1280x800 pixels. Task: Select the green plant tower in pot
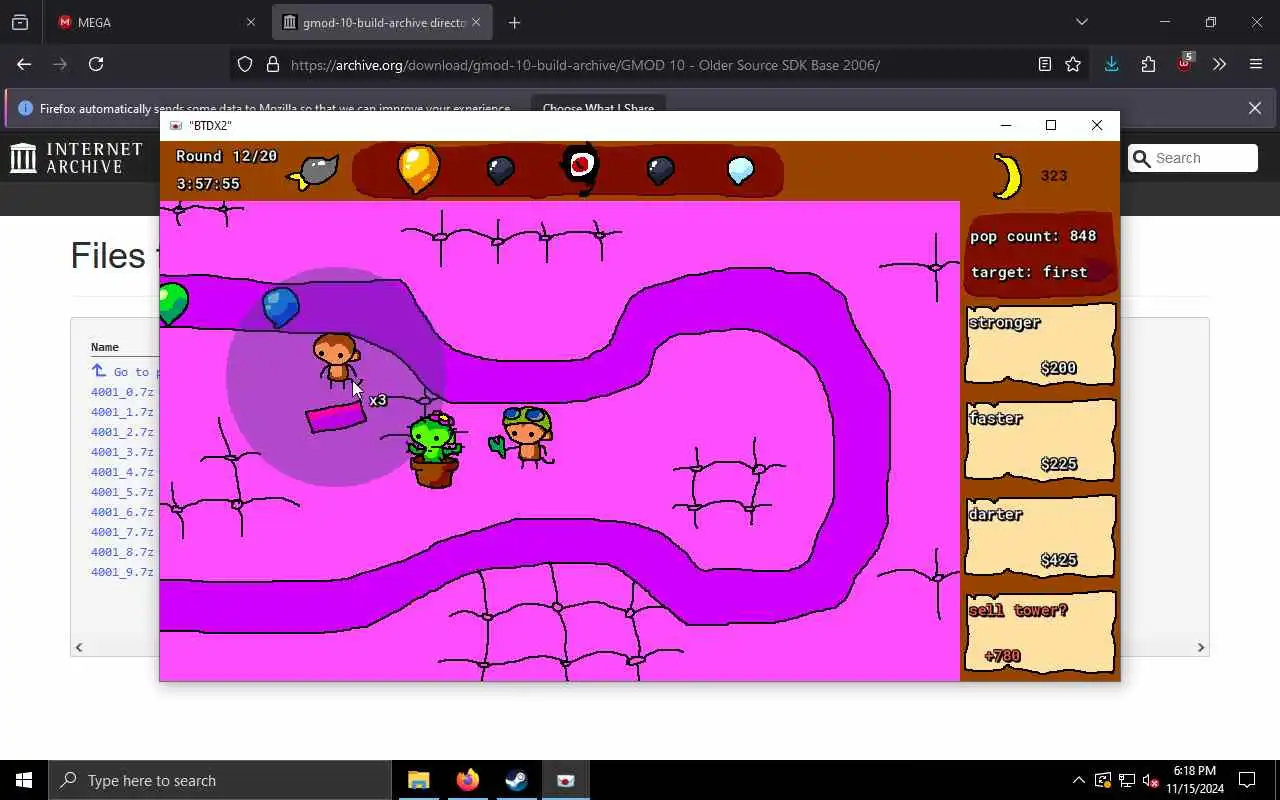coord(435,450)
